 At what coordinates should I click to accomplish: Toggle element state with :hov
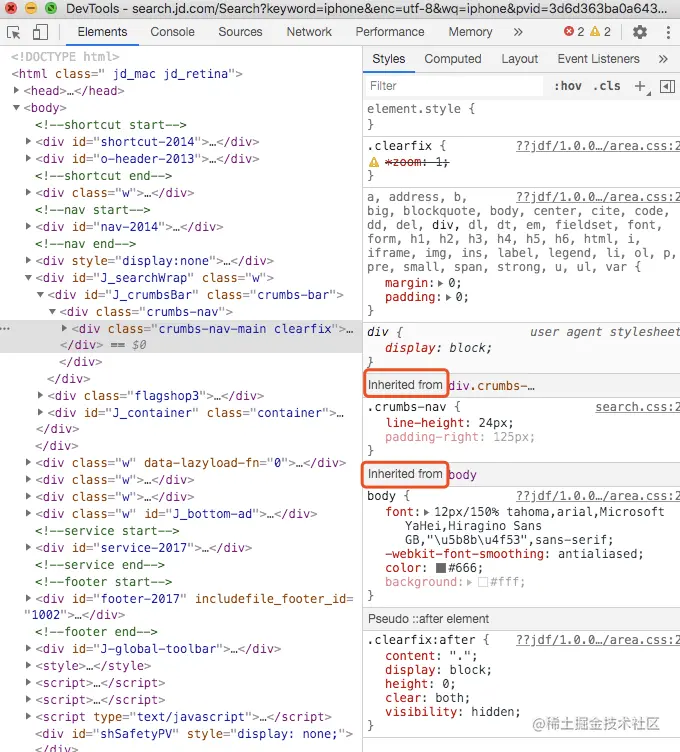click(568, 86)
